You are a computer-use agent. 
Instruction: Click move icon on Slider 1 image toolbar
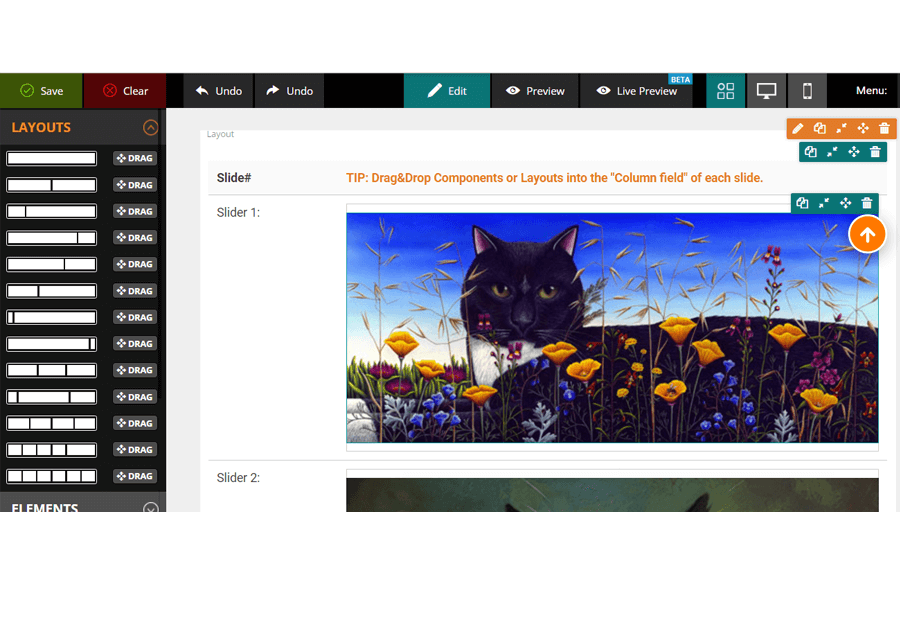click(845, 203)
